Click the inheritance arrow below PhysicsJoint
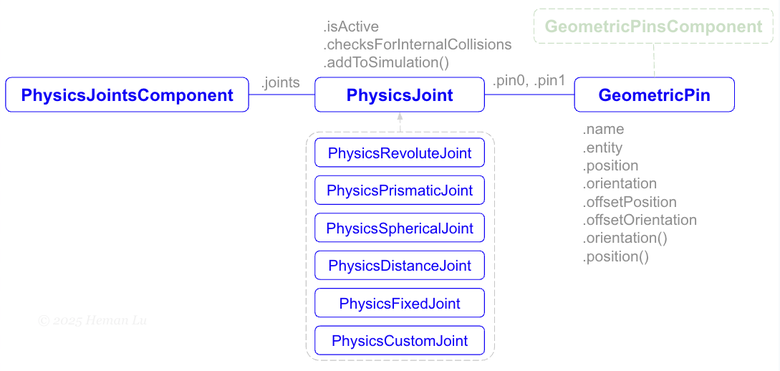This screenshot has height=371, width=780. point(399,122)
